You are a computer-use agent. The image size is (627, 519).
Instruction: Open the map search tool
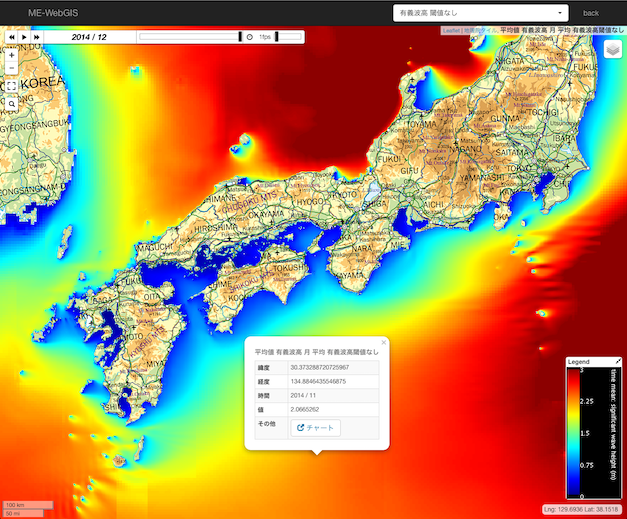[x=12, y=104]
